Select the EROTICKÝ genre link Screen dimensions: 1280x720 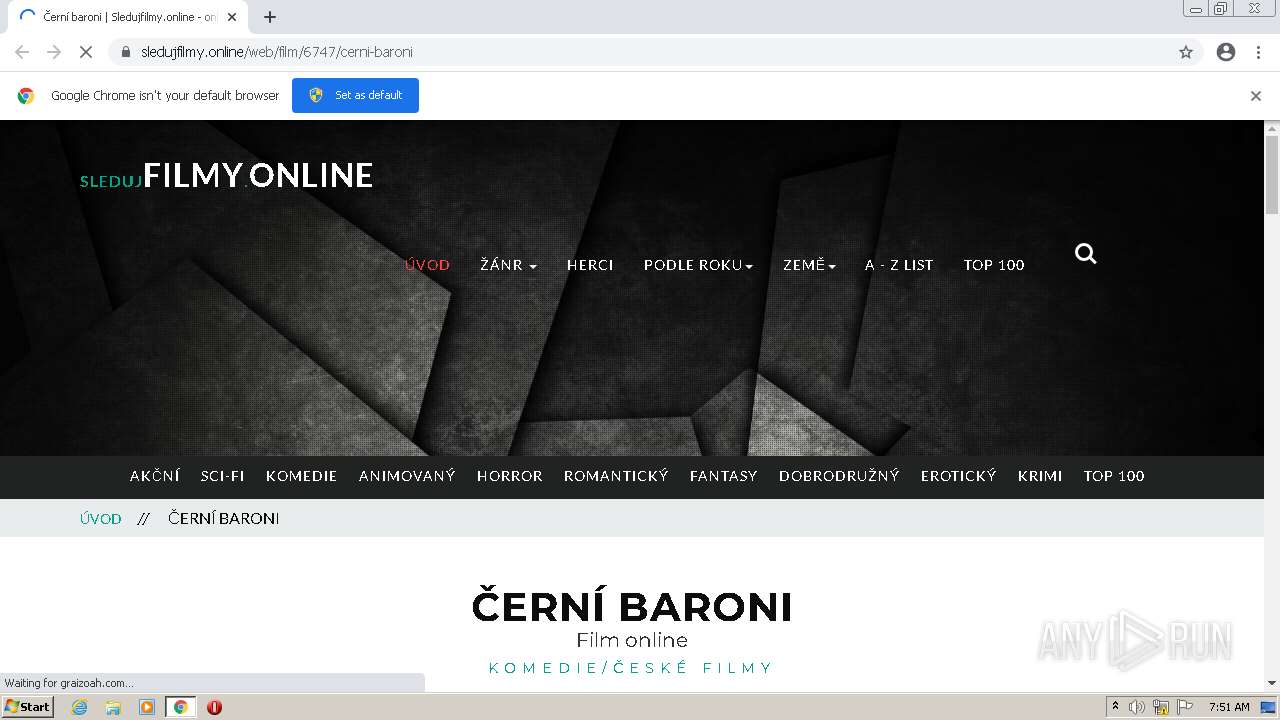coord(959,476)
